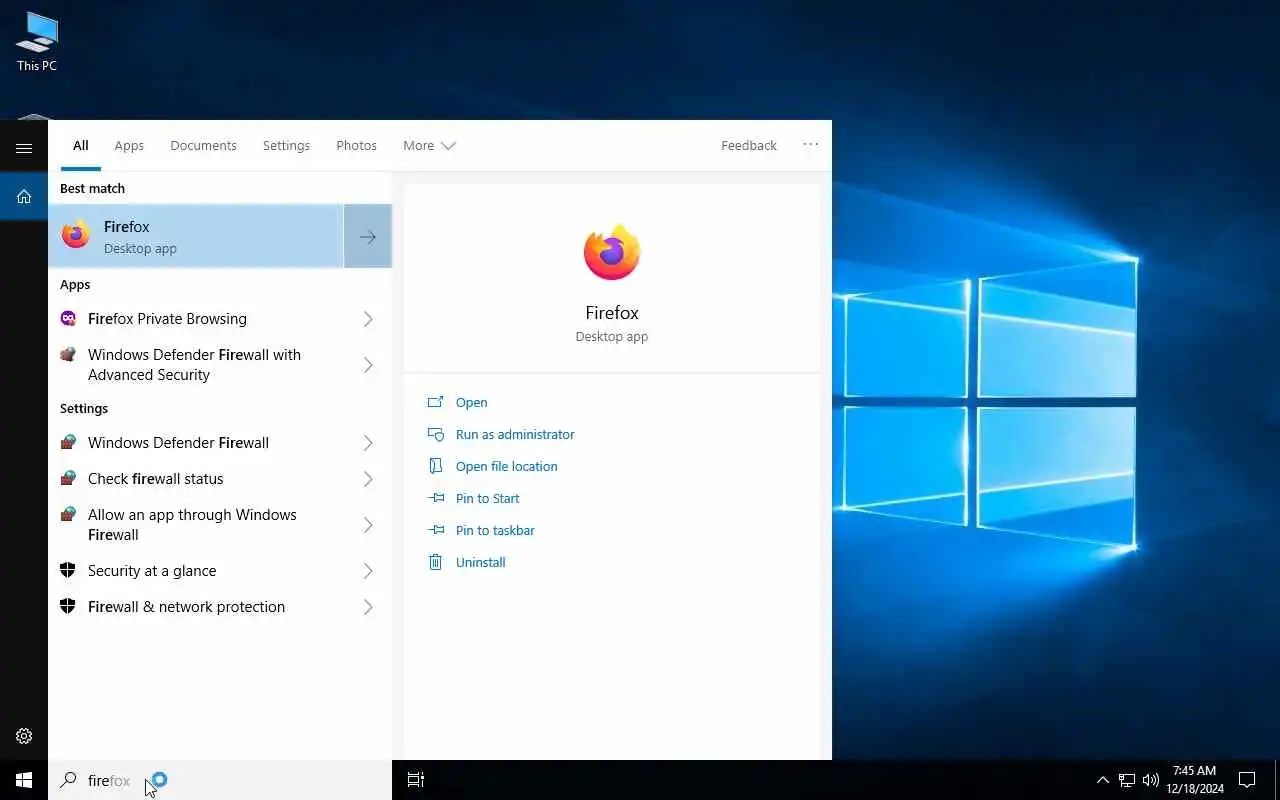Click Pin to Start

point(487,498)
